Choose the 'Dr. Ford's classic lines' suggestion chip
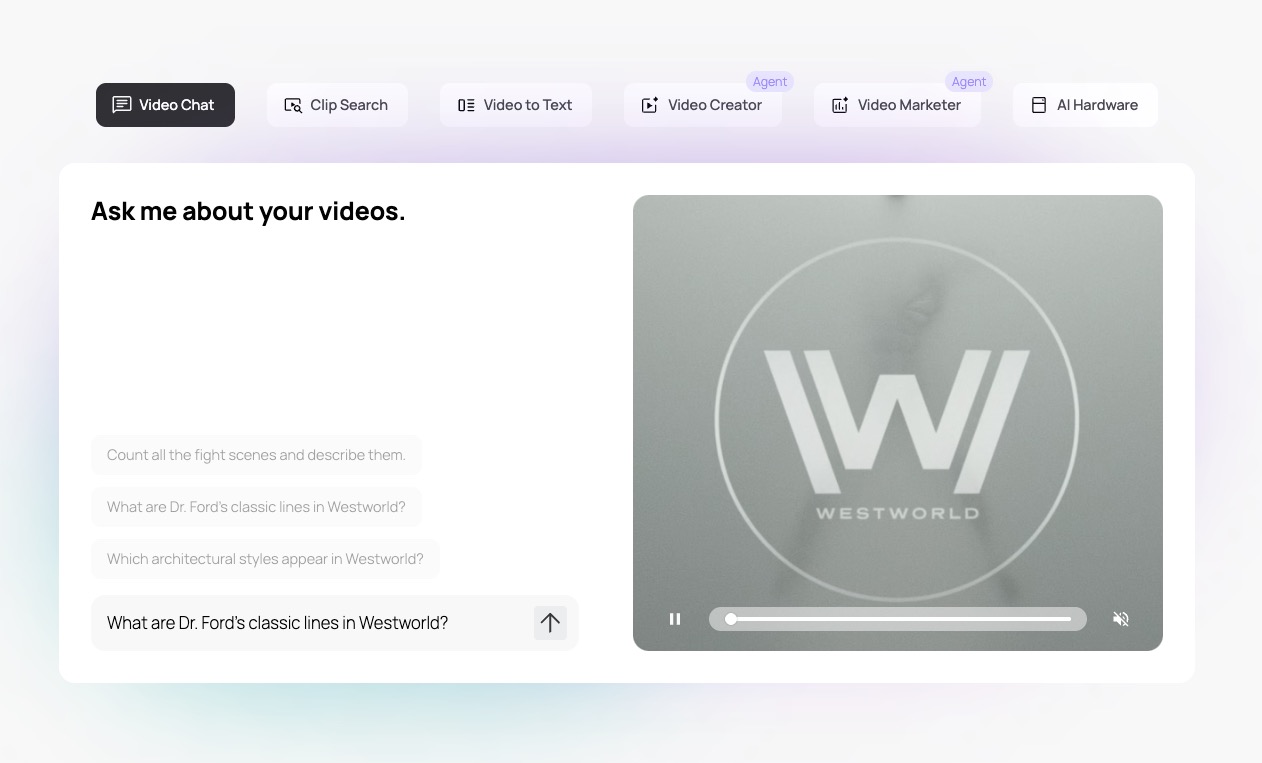This screenshot has height=763, width=1262. click(x=256, y=507)
